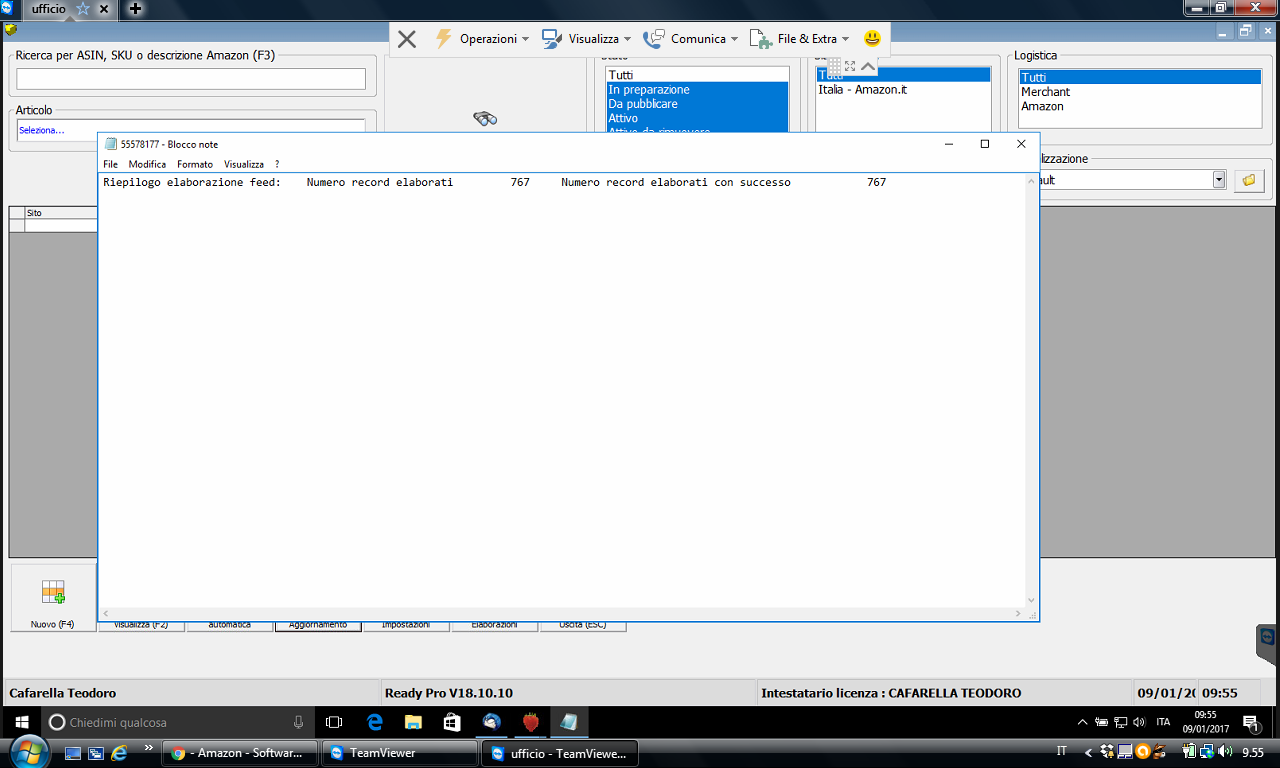This screenshot has height=768, width=1280.
Task: Click the Blocco note horizontal scrollbar
Action: tap(561, 614)
